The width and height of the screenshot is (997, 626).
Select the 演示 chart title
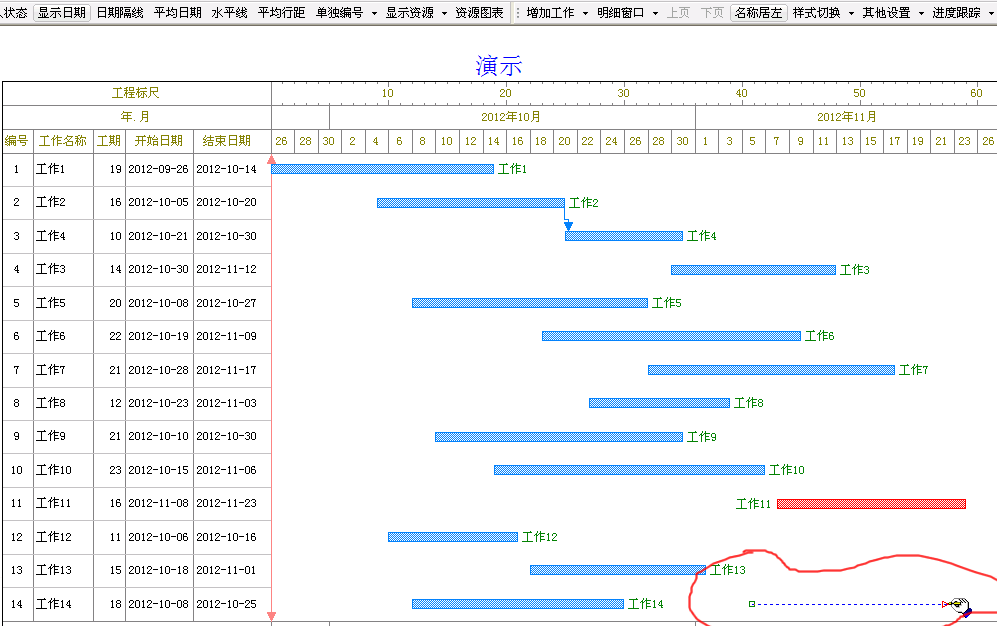click(499, 66)
